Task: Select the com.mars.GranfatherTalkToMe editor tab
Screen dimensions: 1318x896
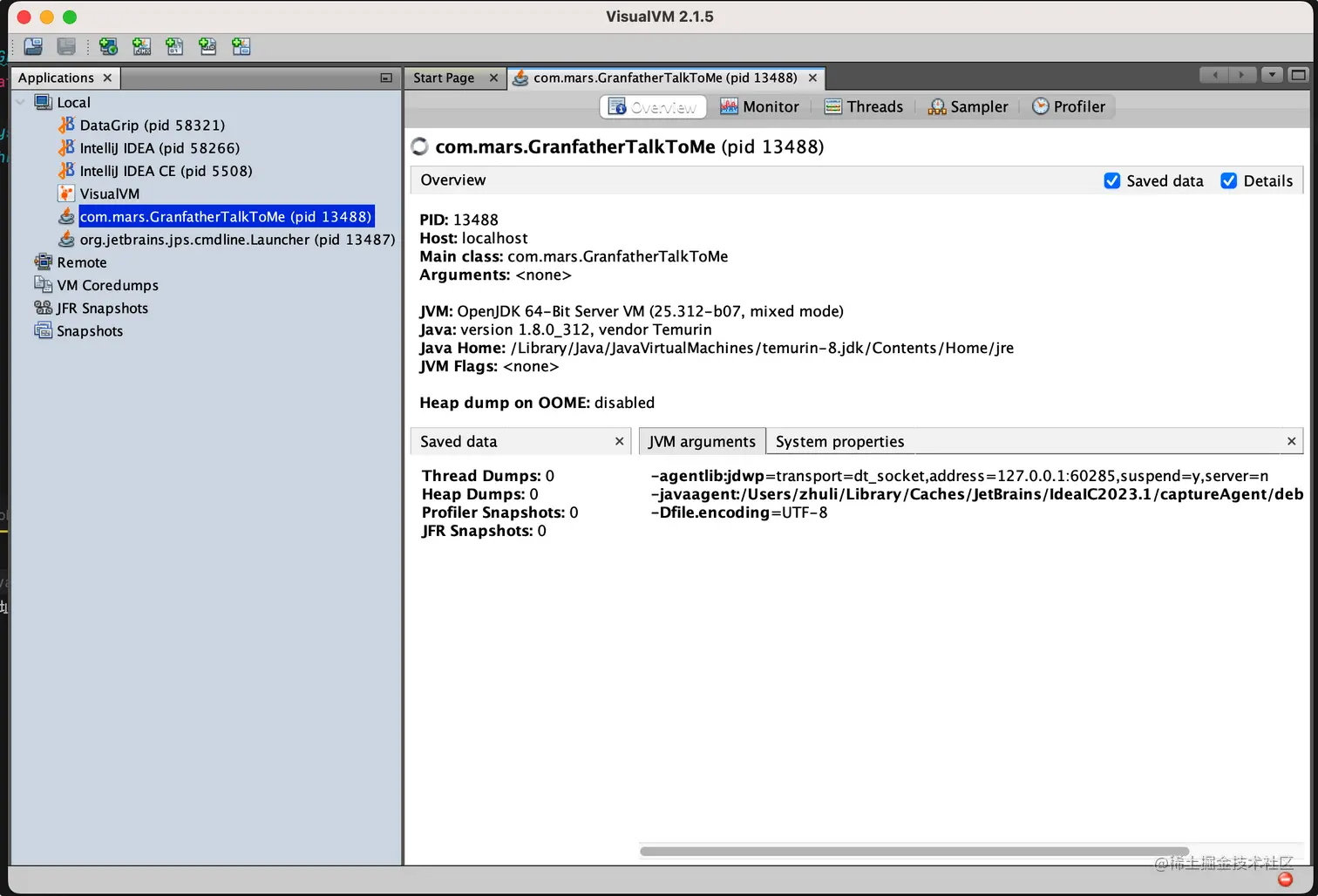Action: 665,78
